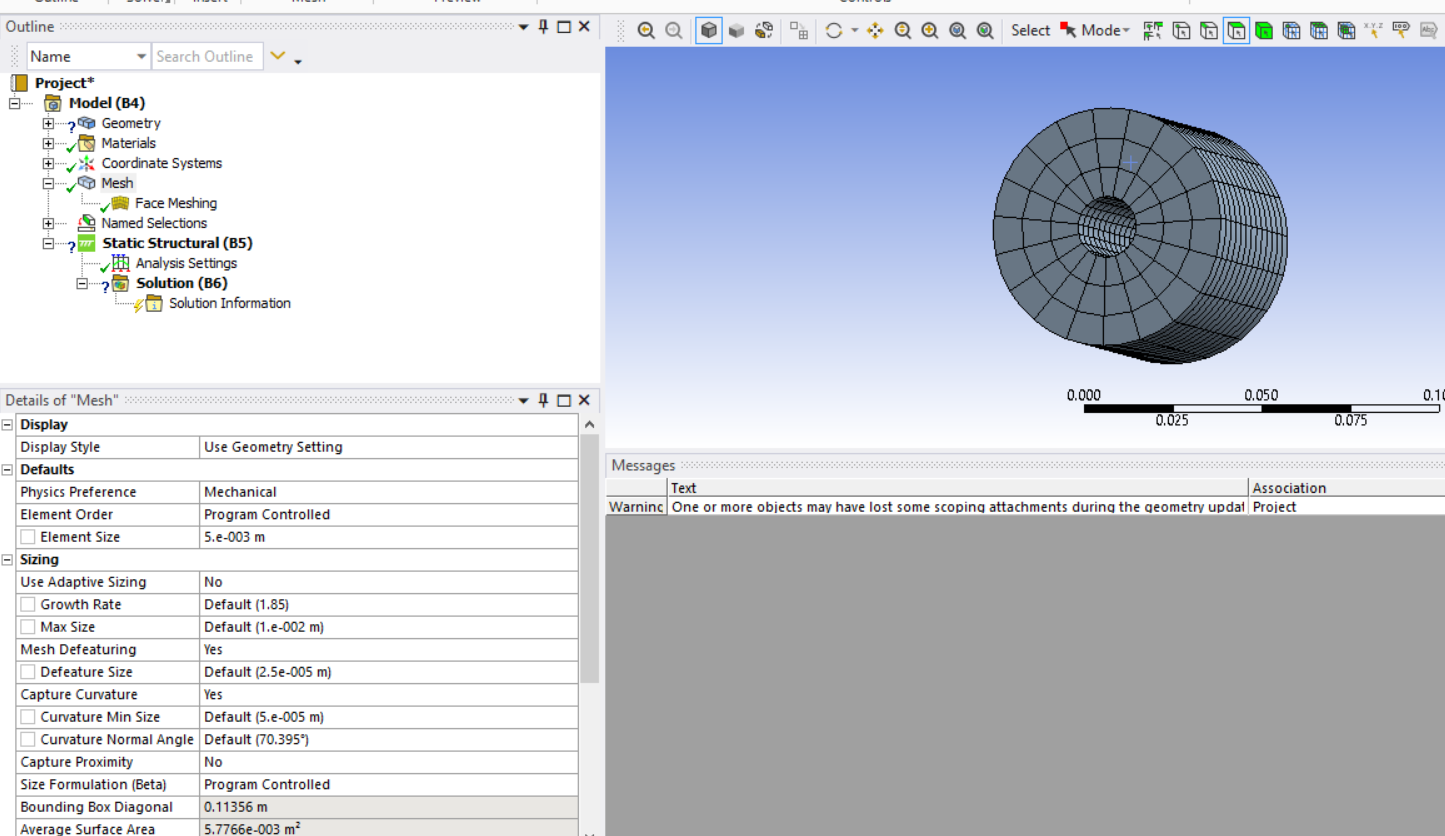1445x836 pixels.
Task: Open the Mode selection dropdown
Action: [1105, 30]
